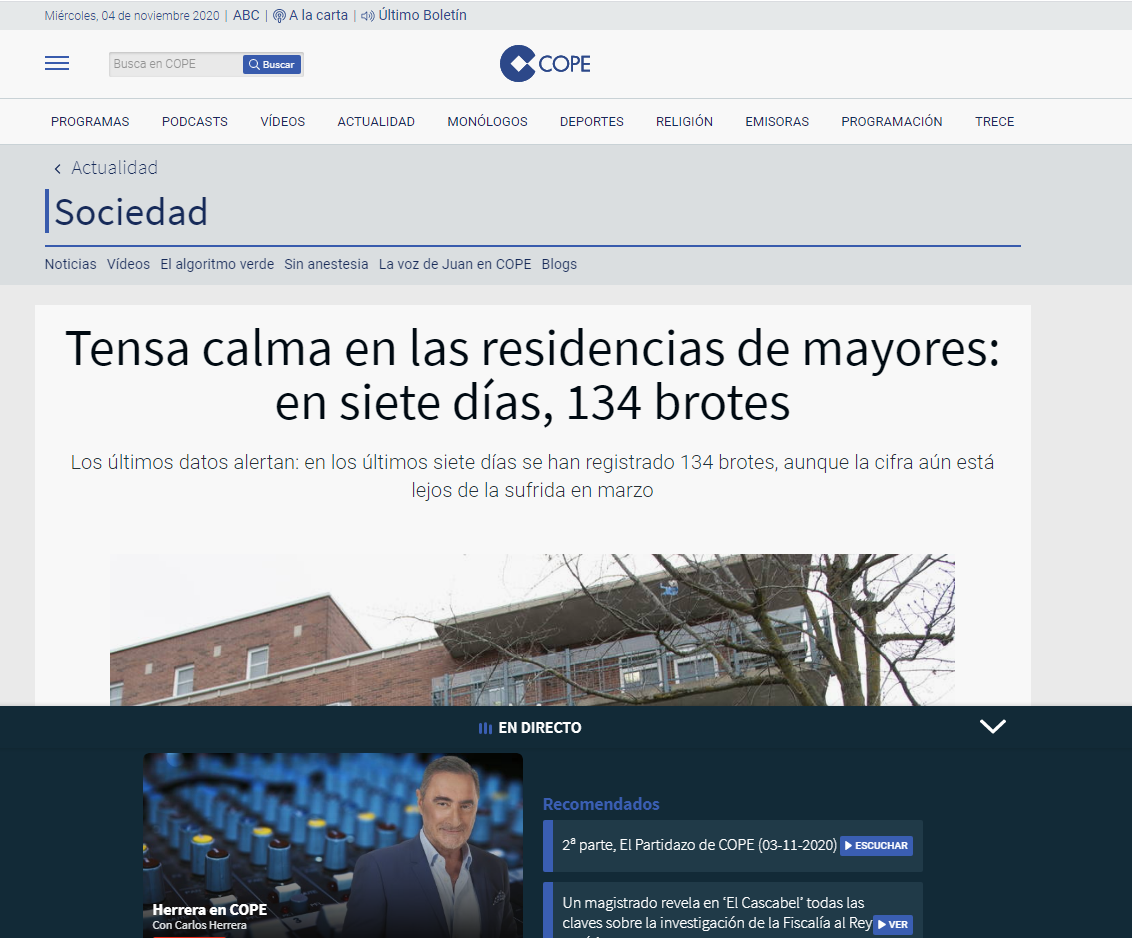
Task: Open the PROGRAMAS menu
Action: click(90, 121)
